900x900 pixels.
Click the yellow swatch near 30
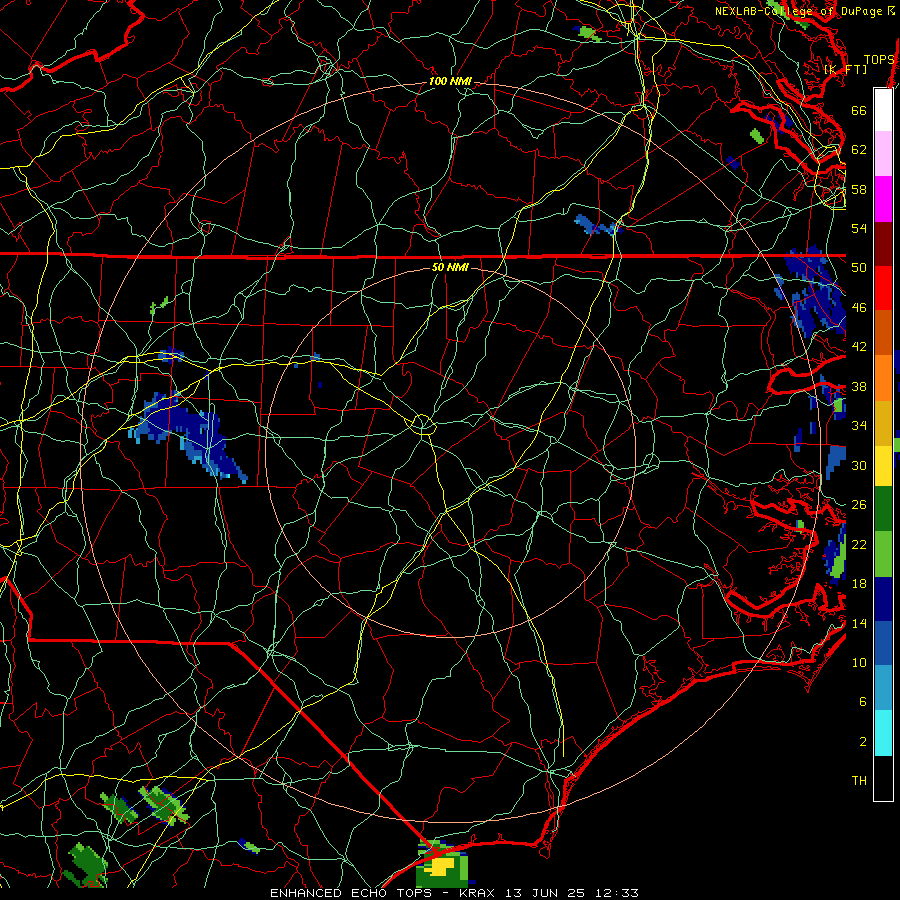point(883,465)
